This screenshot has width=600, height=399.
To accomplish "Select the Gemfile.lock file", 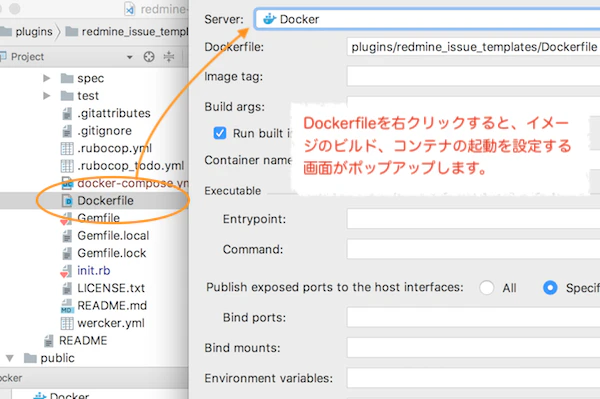I will pyautogui.click(x=111, y=253).
